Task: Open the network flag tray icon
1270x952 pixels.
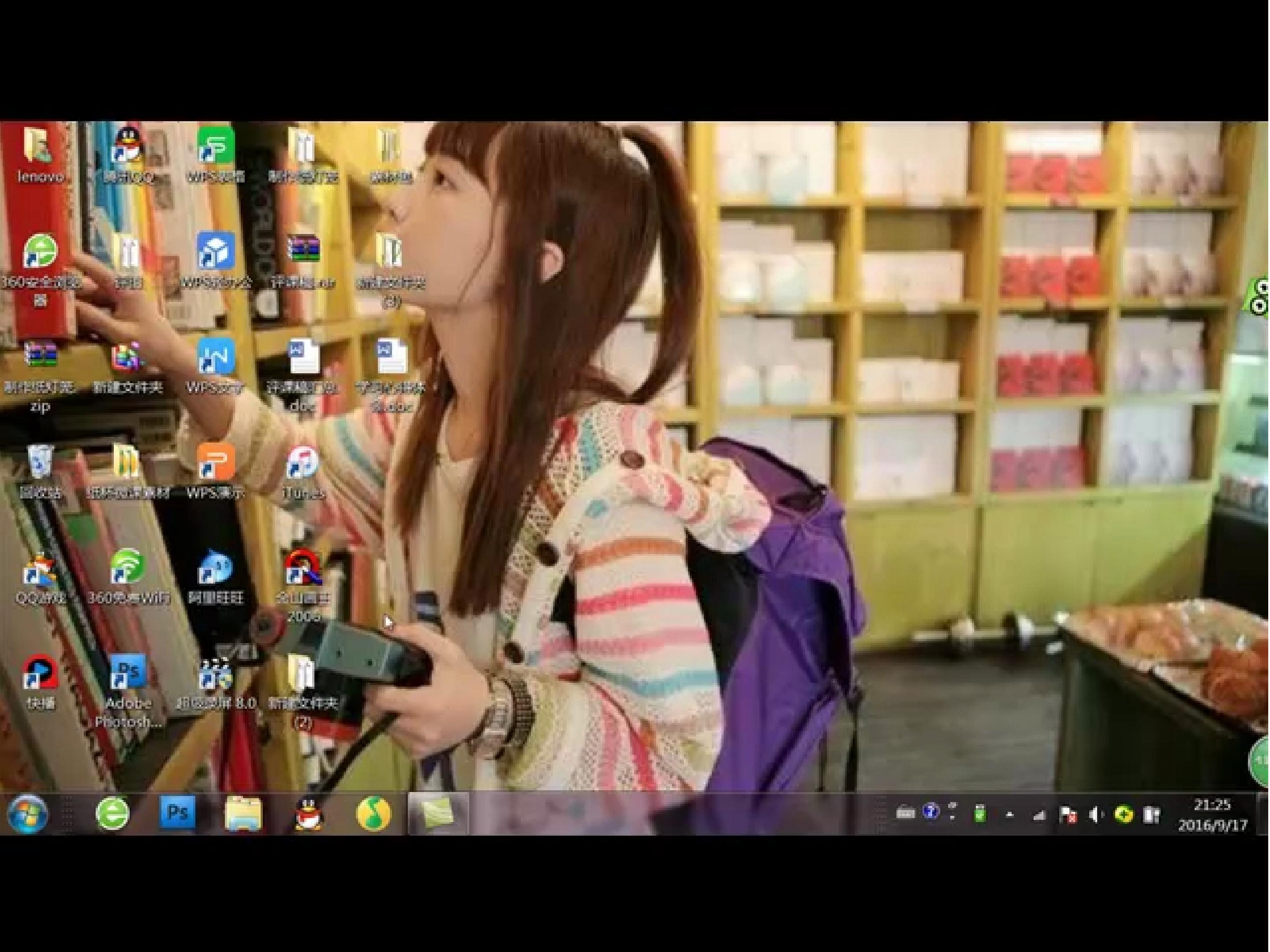Action: [1068, 815]
